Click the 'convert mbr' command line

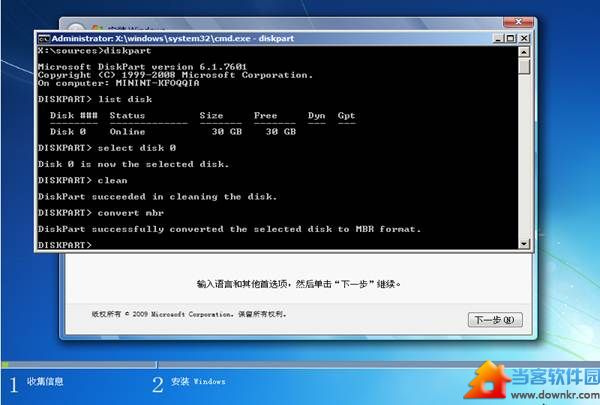point(101,213)
